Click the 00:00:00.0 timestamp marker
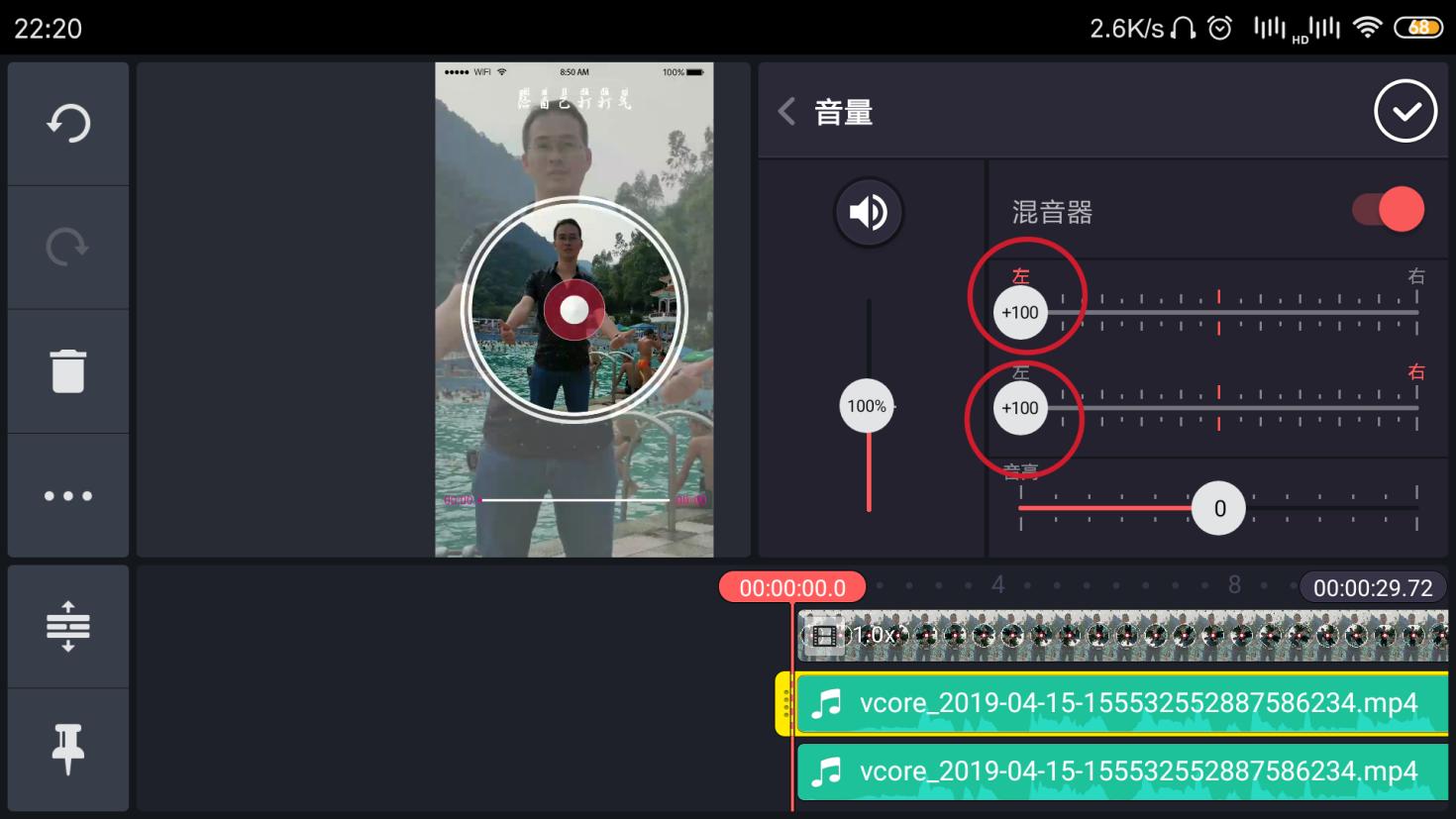 pos(792,587)
